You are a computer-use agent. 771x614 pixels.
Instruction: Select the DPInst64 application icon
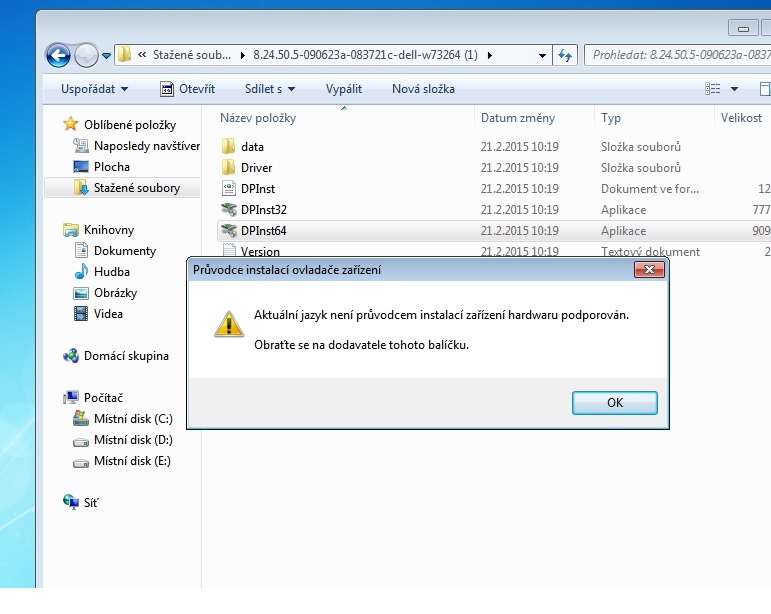tap(229, 231)
